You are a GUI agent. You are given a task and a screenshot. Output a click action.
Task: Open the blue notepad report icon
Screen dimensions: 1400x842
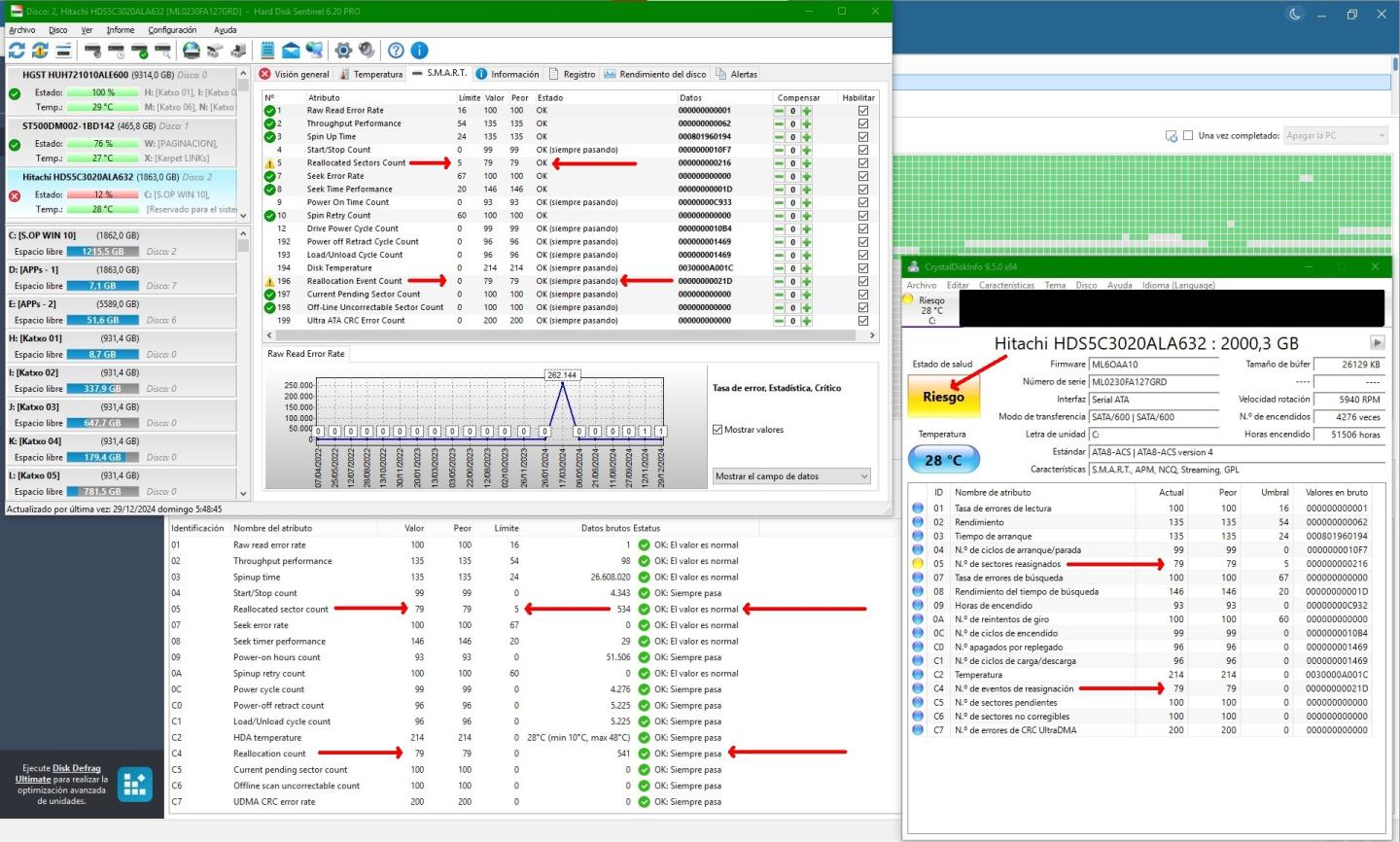tap(267, 51)
